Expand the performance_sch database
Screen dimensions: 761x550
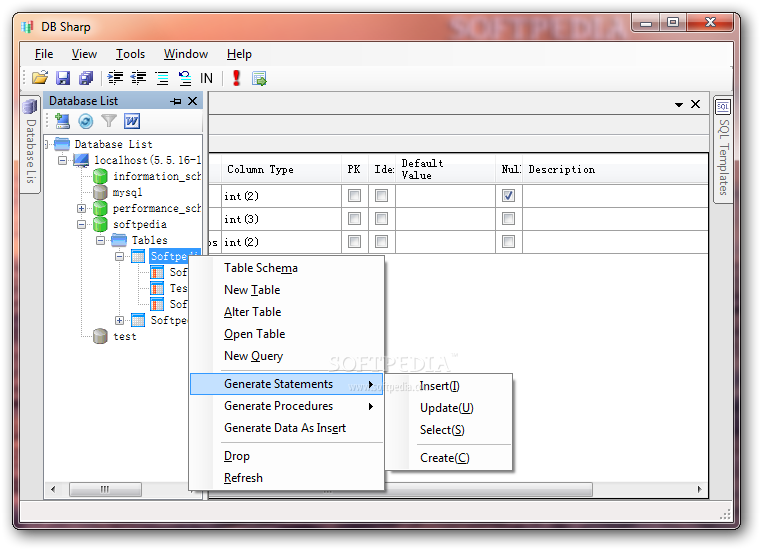[81, 208]
